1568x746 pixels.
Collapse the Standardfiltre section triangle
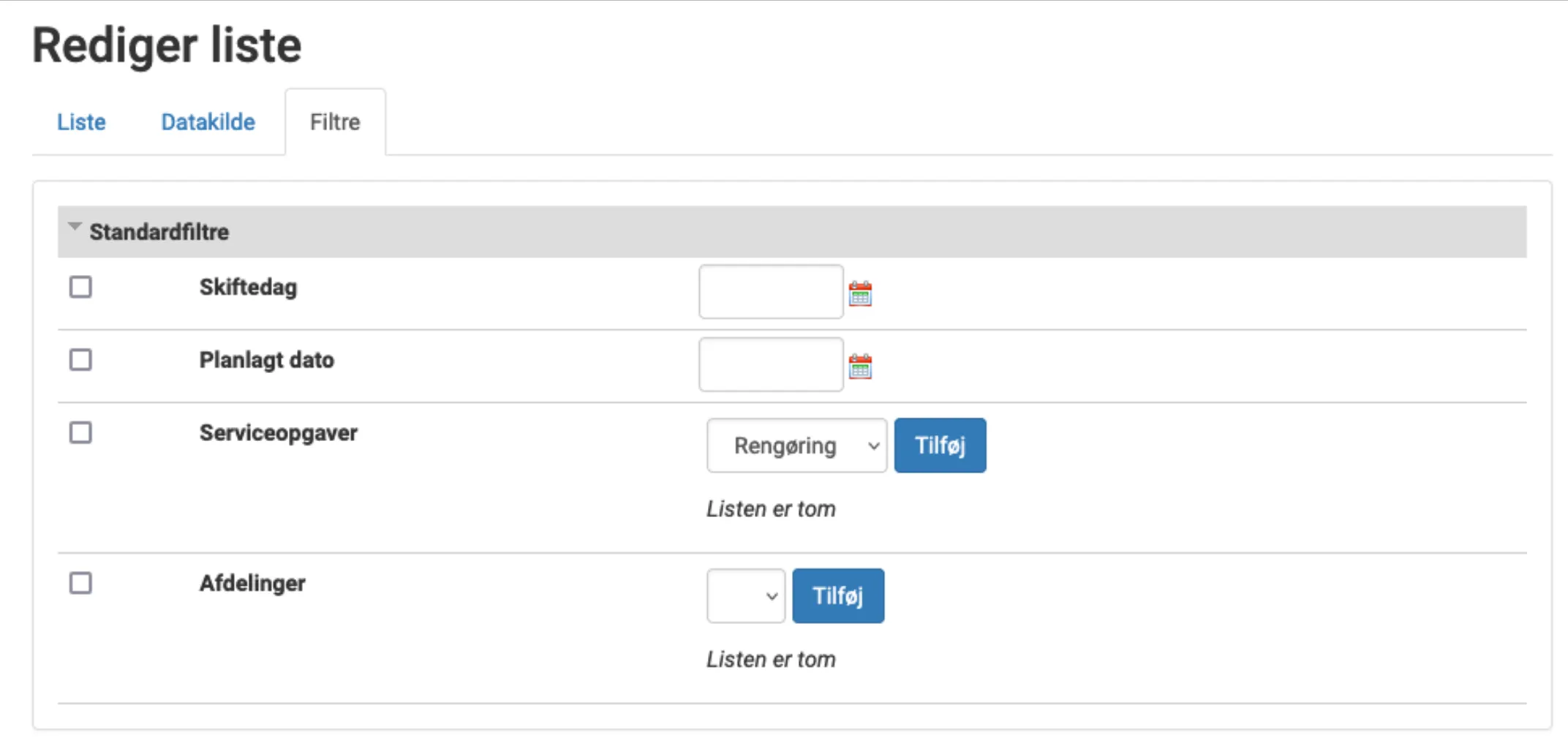[74, 227]
